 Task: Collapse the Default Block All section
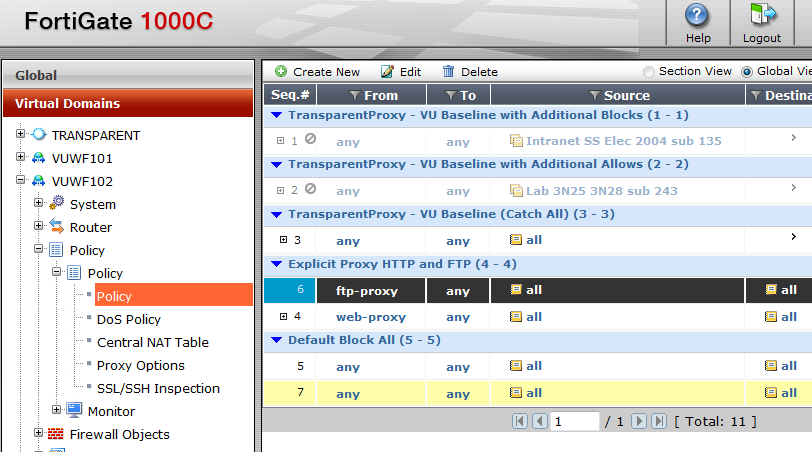(277, 340)
